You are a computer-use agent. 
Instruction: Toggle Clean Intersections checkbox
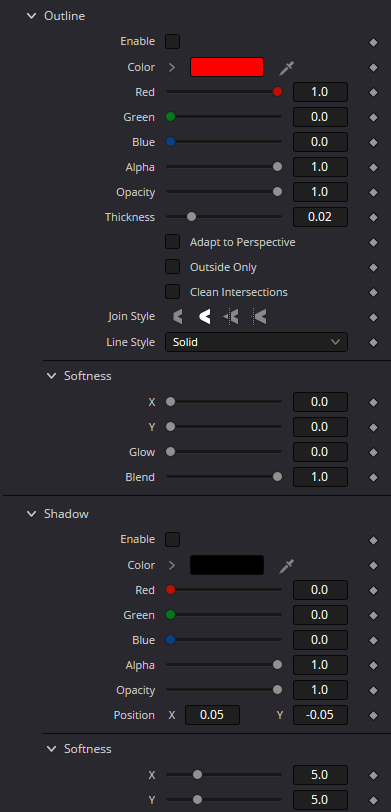(x=172, y=292)
